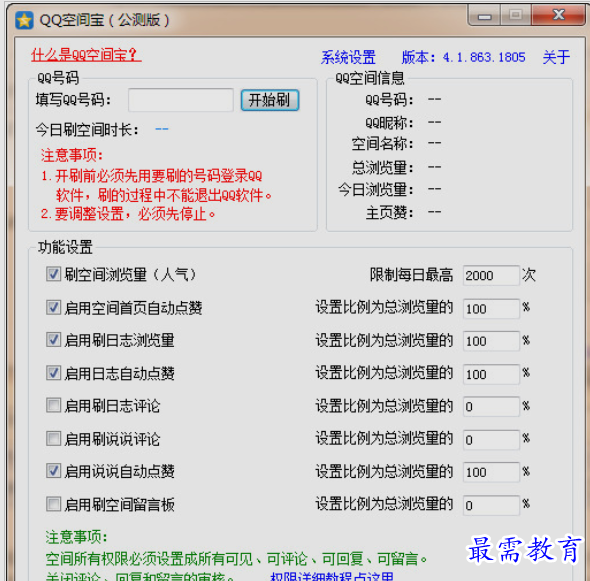Toggle 刷空间浏览量（人气） checkbox

[53, 274]
